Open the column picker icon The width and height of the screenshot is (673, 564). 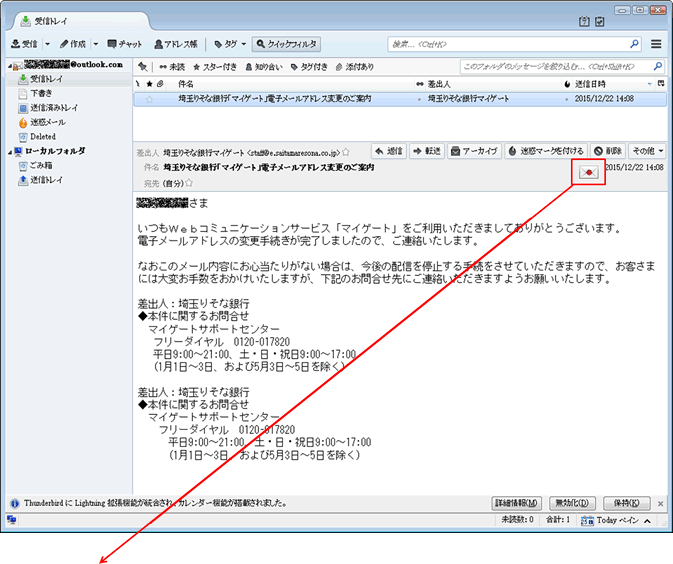tap(661, 83)
